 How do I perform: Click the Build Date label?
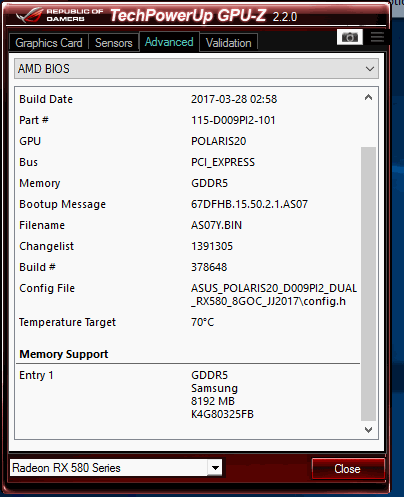click(46, 99)
